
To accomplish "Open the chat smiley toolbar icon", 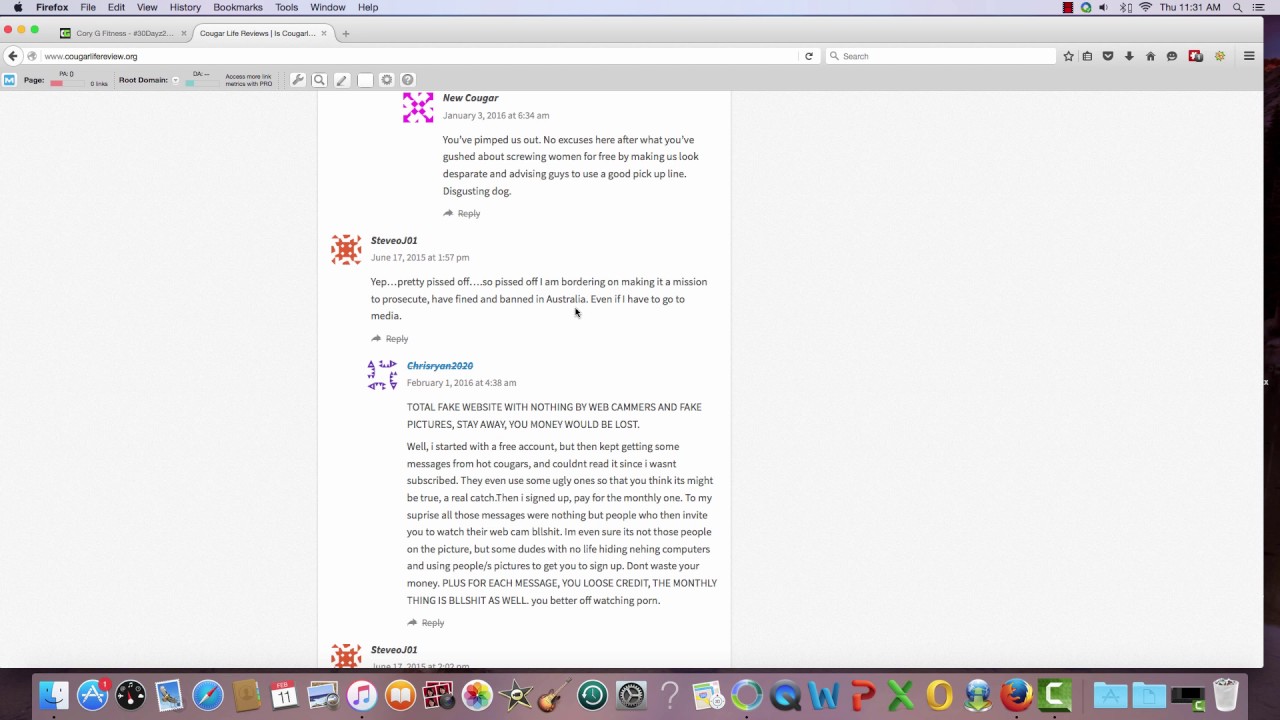I will (x=1172, y=56).
